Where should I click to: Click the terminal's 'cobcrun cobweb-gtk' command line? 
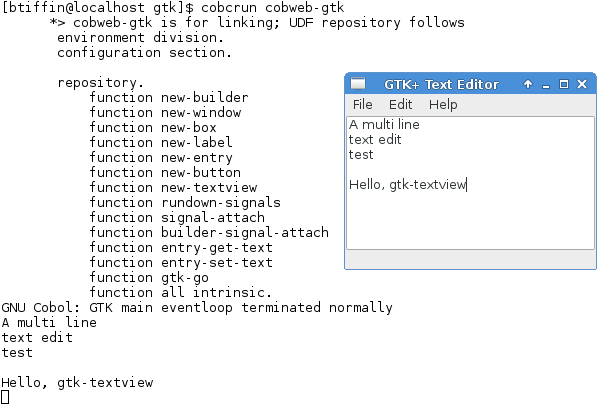click(x=273, y=7)
